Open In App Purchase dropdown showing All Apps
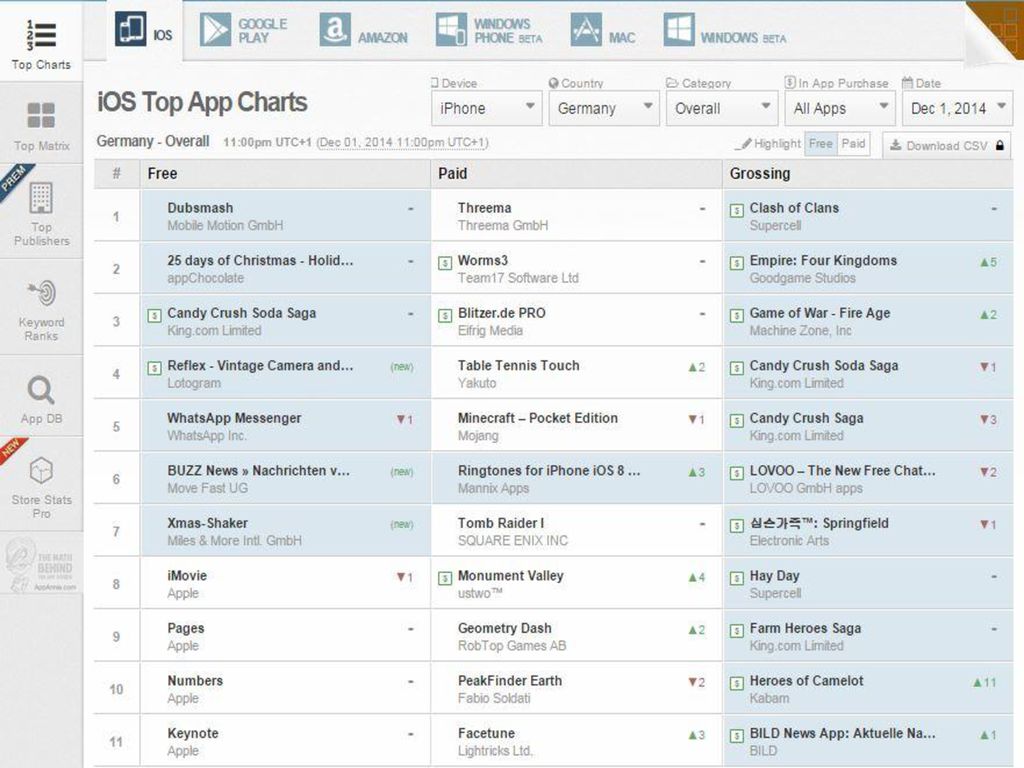 840,108
